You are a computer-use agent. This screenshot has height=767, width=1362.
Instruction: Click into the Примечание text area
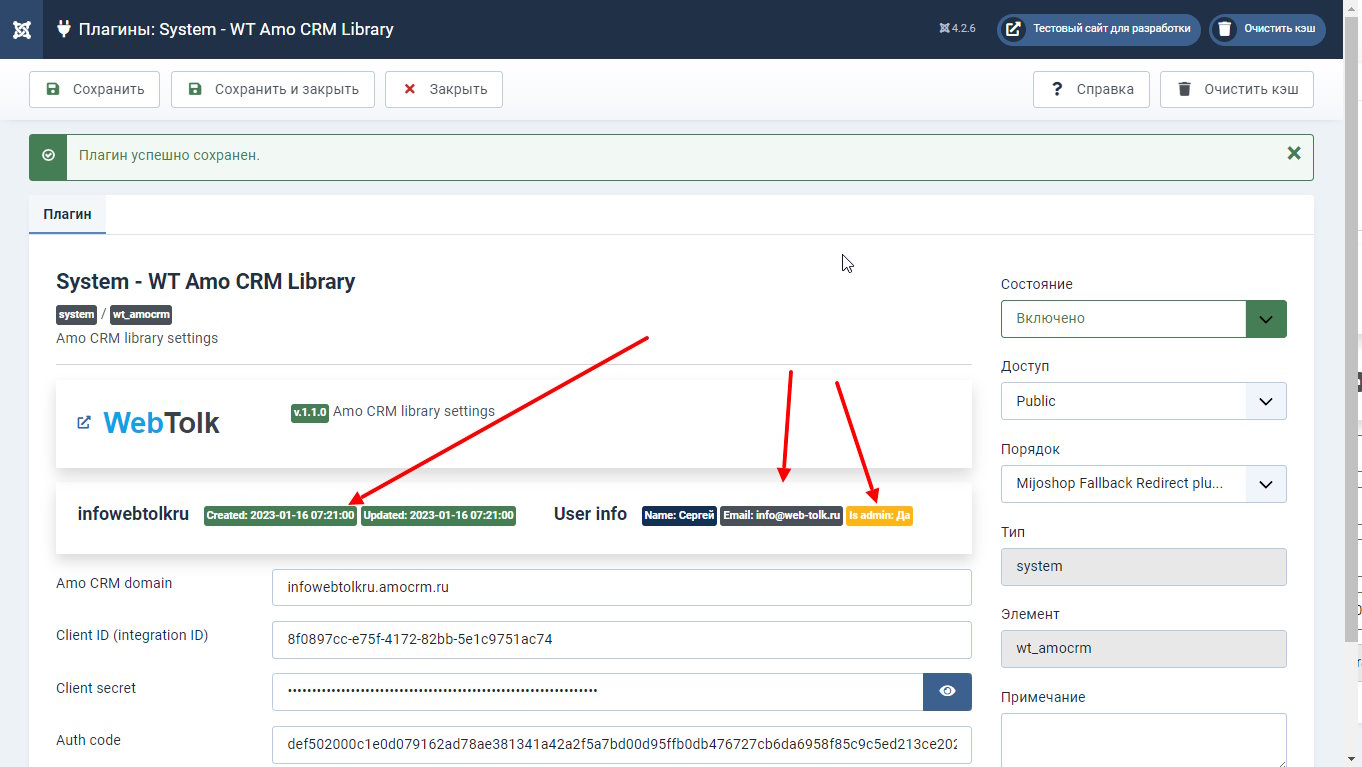pos(1143,740)
